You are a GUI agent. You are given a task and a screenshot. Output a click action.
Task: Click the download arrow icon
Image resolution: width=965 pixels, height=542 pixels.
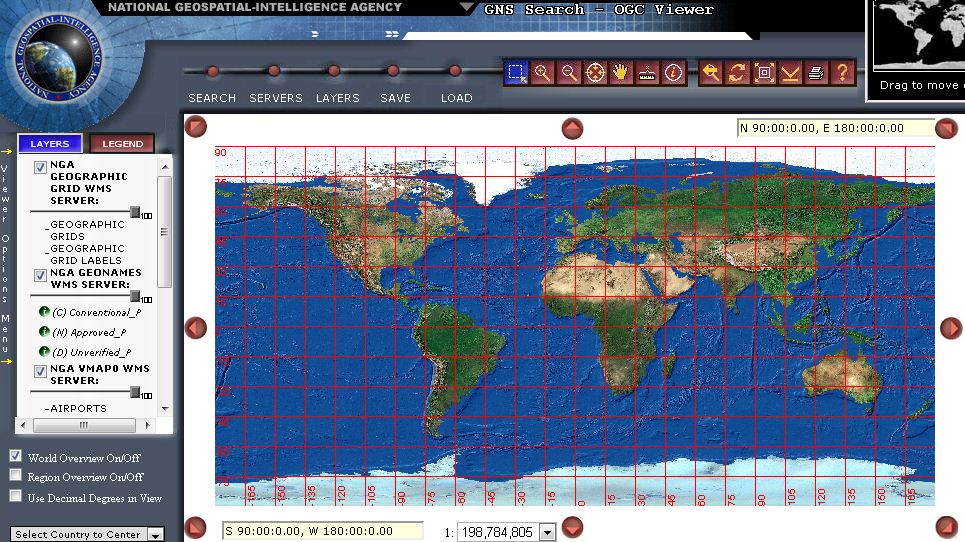pos(790,73)
